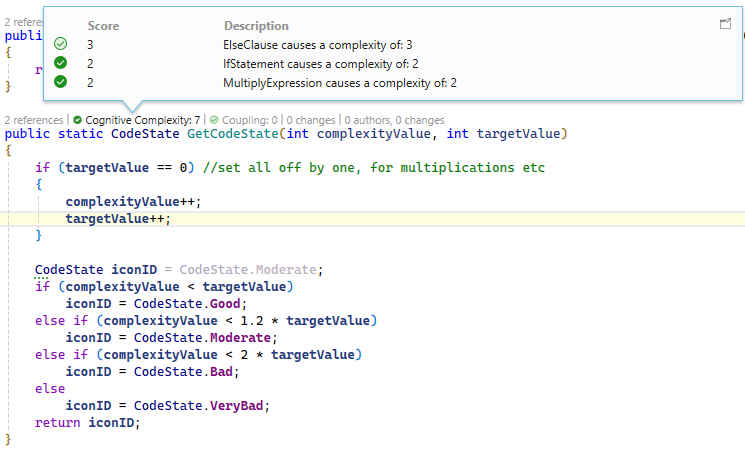This screenshot has width=745, height=452.
Task: Click the 0 changes CodeLens link
Action: [311, 120]
